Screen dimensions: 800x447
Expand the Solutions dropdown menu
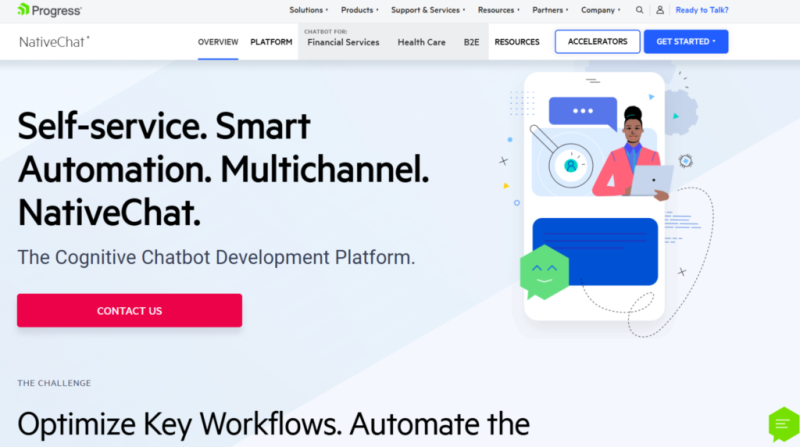308,10
